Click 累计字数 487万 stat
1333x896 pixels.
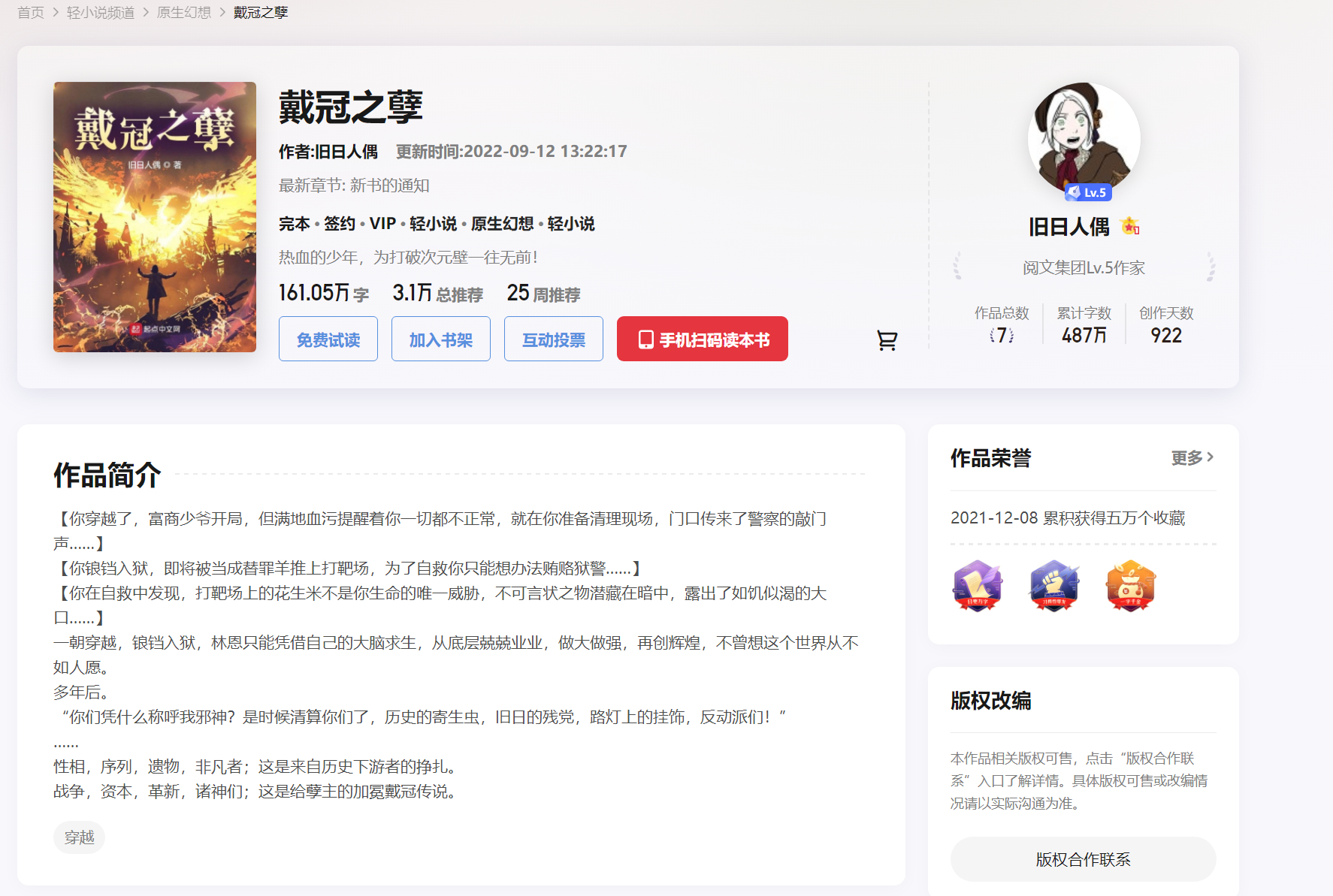pyautogui.click(x=1084, y=325)
